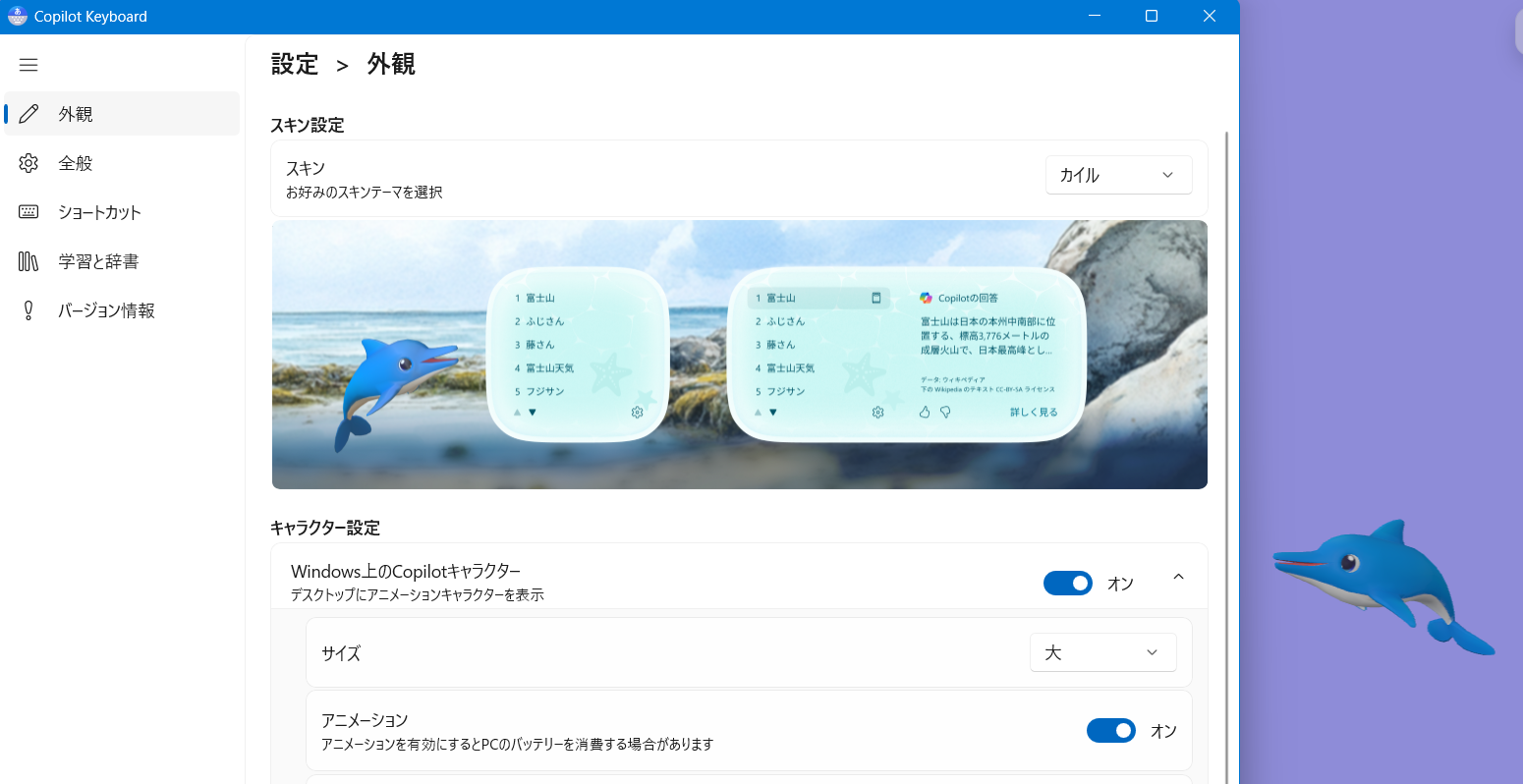This screenshot has height=784, width=1523.
Task: Open the hamburger navigation menu
Action: [28, 65]
